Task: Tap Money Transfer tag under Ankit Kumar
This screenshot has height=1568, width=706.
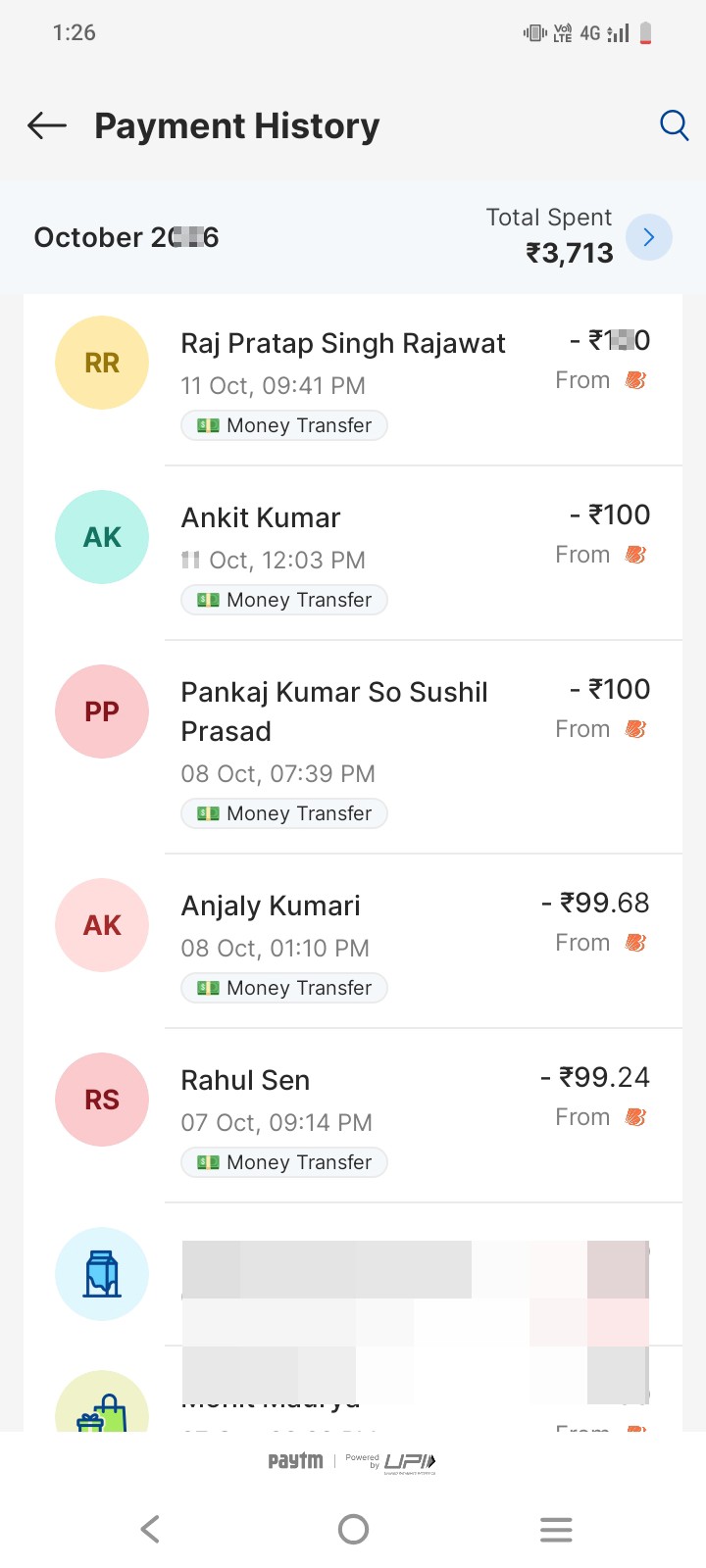Action: point(284,600)
